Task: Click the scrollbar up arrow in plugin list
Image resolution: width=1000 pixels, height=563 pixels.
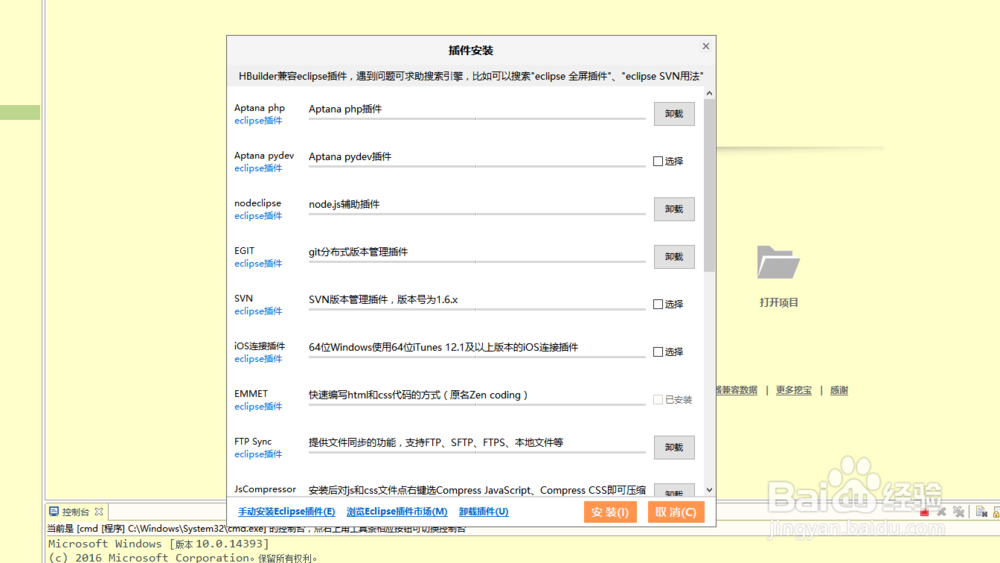Action: (x=709, y=93)
